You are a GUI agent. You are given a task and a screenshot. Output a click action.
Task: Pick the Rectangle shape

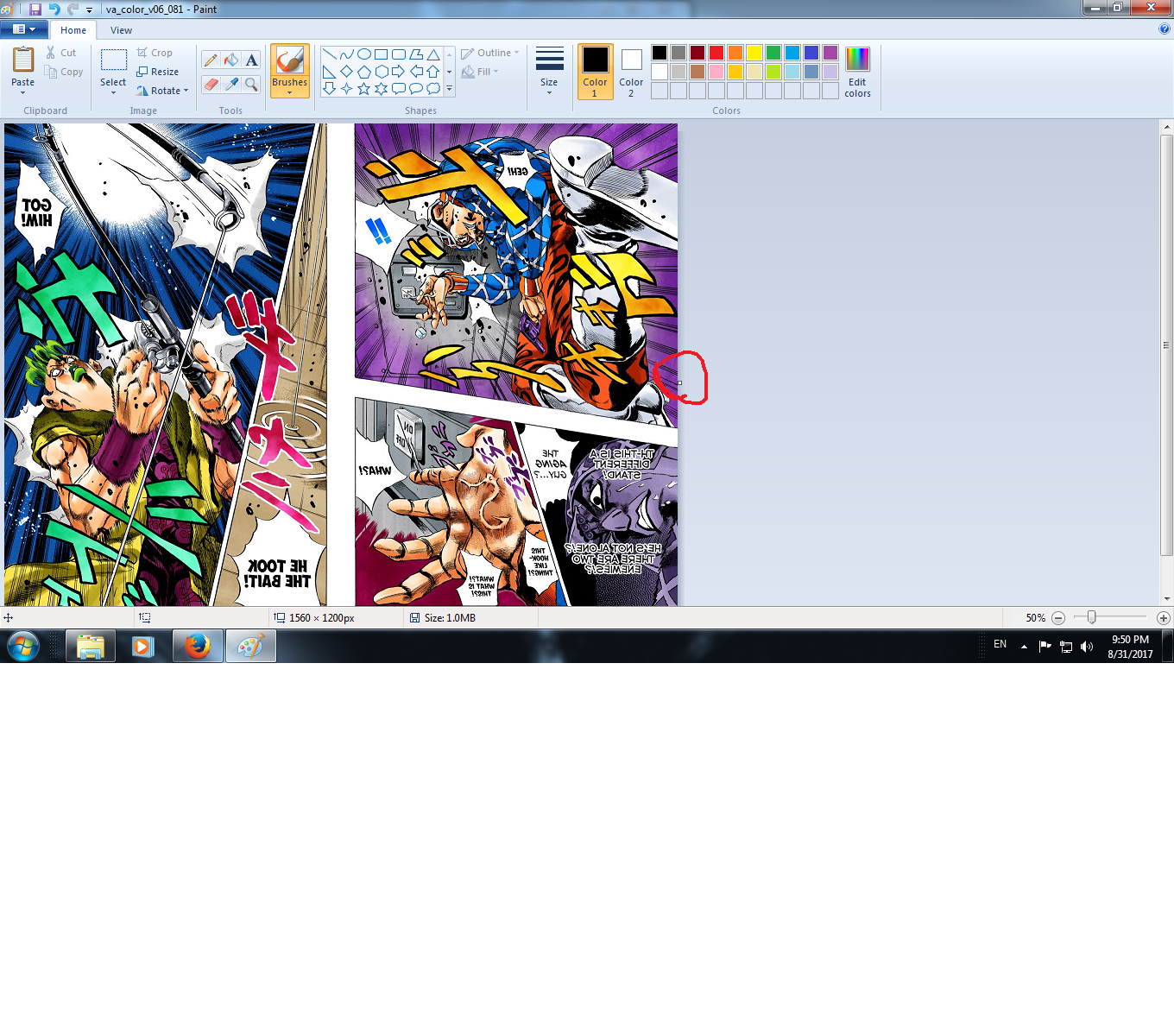tap(381, 54)
